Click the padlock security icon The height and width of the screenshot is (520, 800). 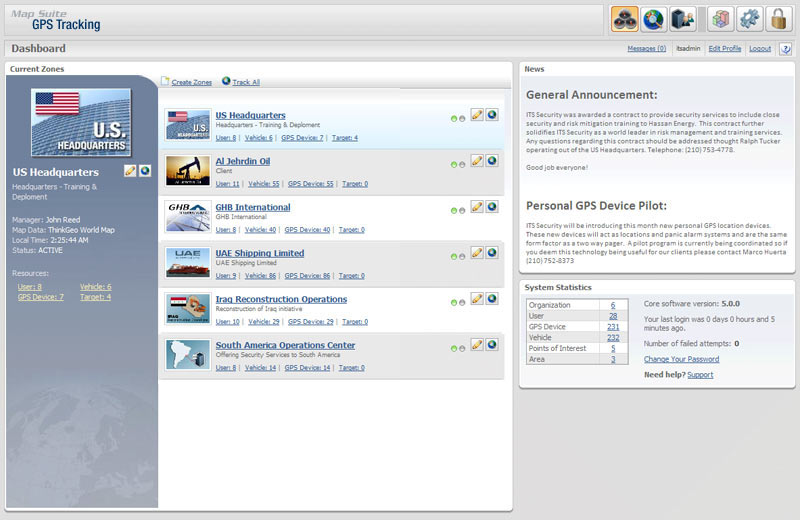[779, 19]
